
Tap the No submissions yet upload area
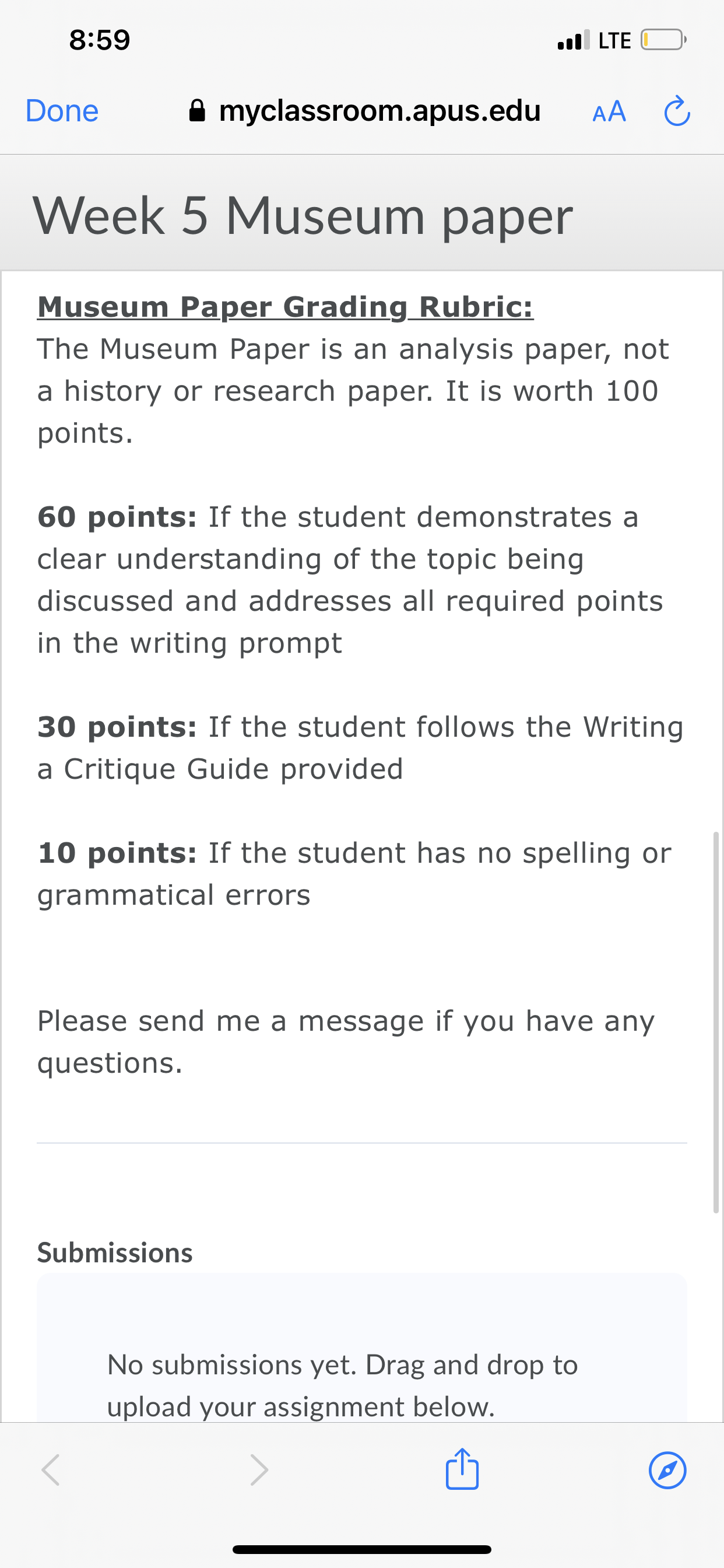tap(362, 1347)
